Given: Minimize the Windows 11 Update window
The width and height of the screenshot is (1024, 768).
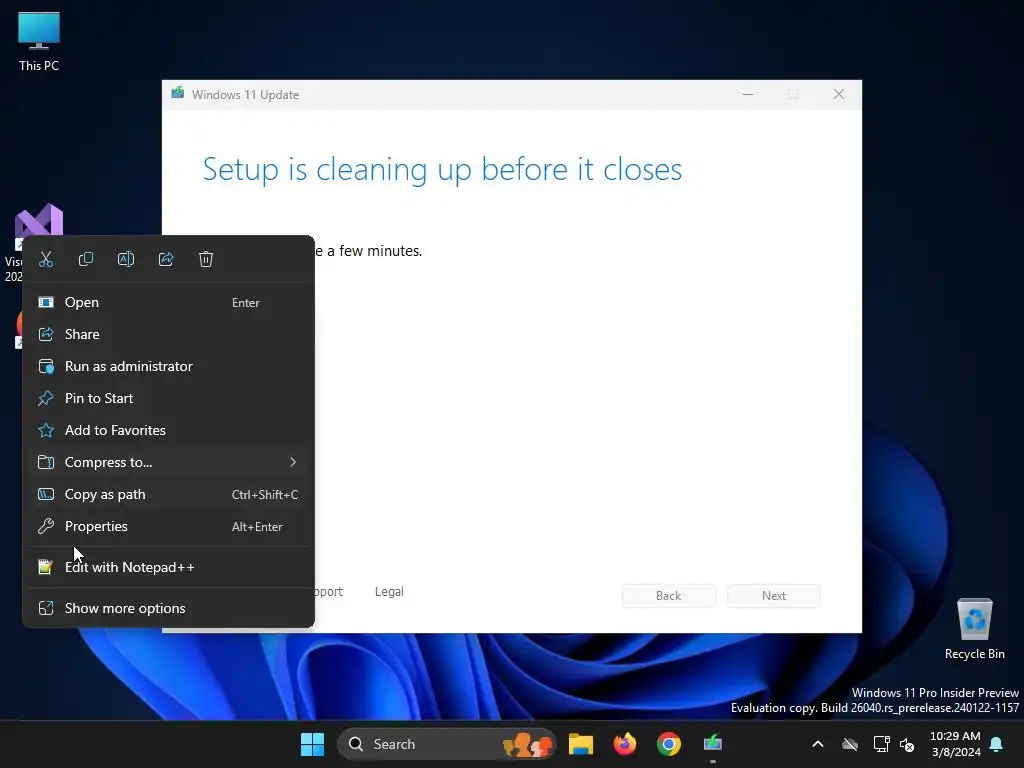Looking at the screenshot, I should coord(748,95).
